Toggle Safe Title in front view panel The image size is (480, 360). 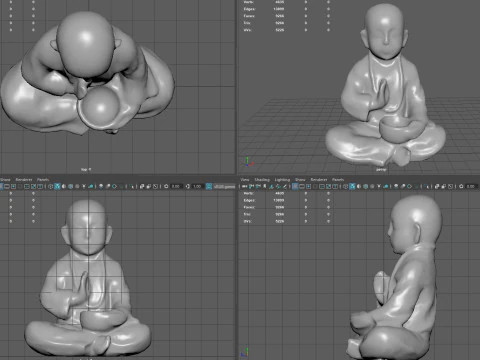[x=40, y=186]
